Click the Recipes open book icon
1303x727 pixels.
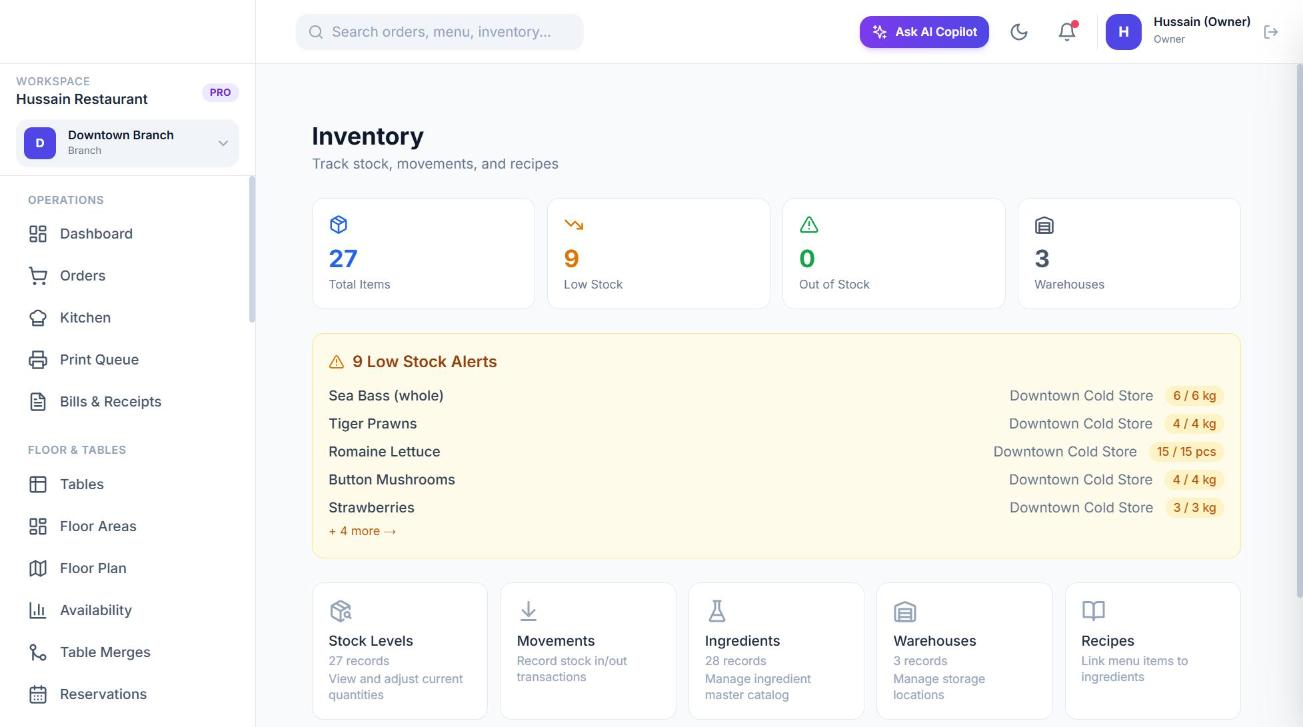(1093, 611)
